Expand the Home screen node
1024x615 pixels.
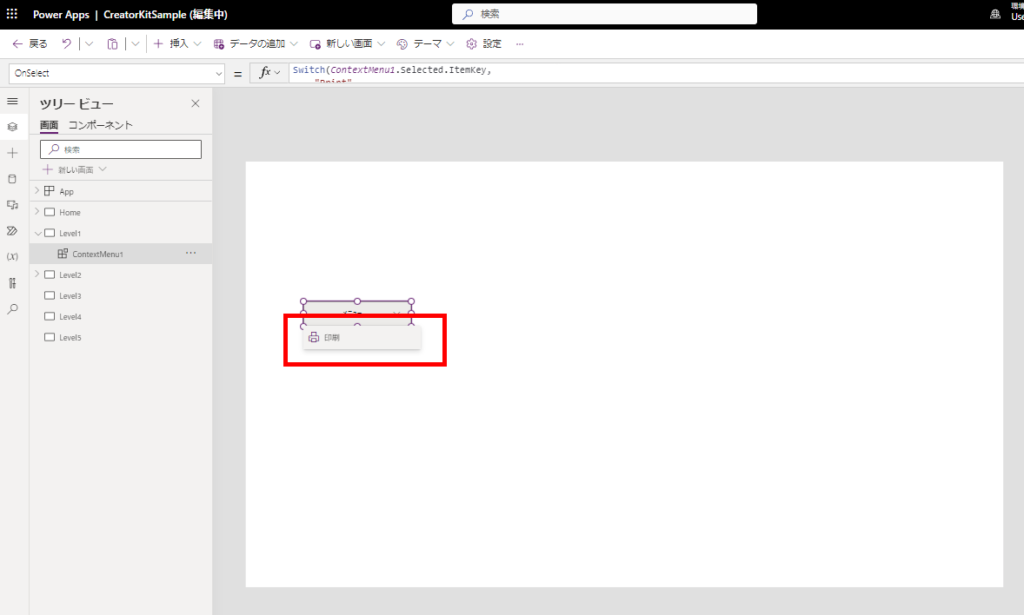tap(37, 212)
